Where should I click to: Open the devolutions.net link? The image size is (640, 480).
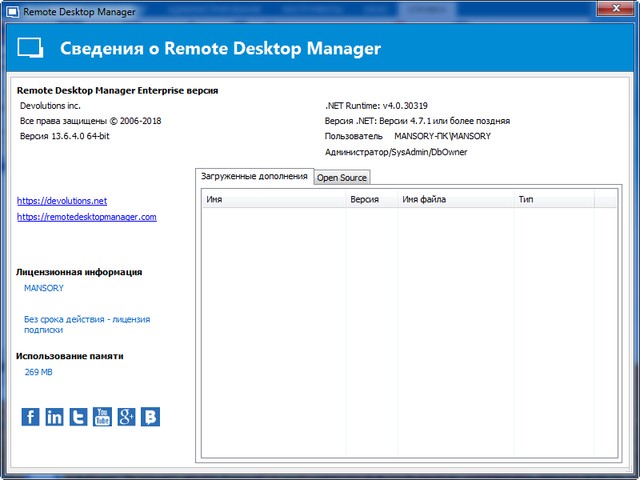pos(62,201)
